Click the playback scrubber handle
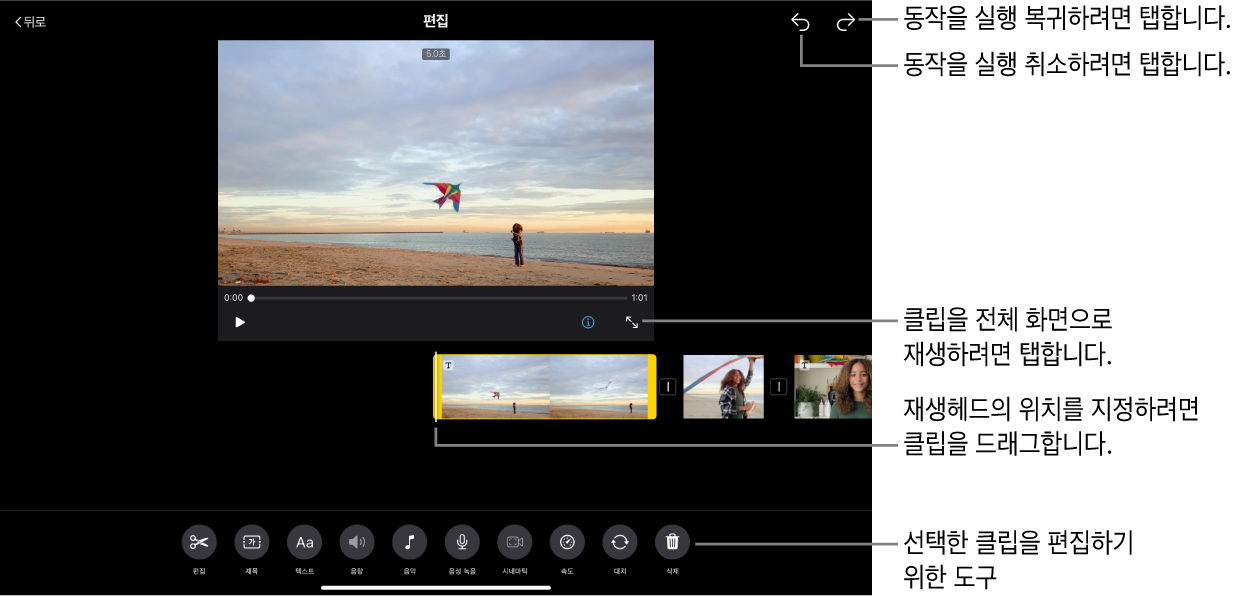 [251, 298]
